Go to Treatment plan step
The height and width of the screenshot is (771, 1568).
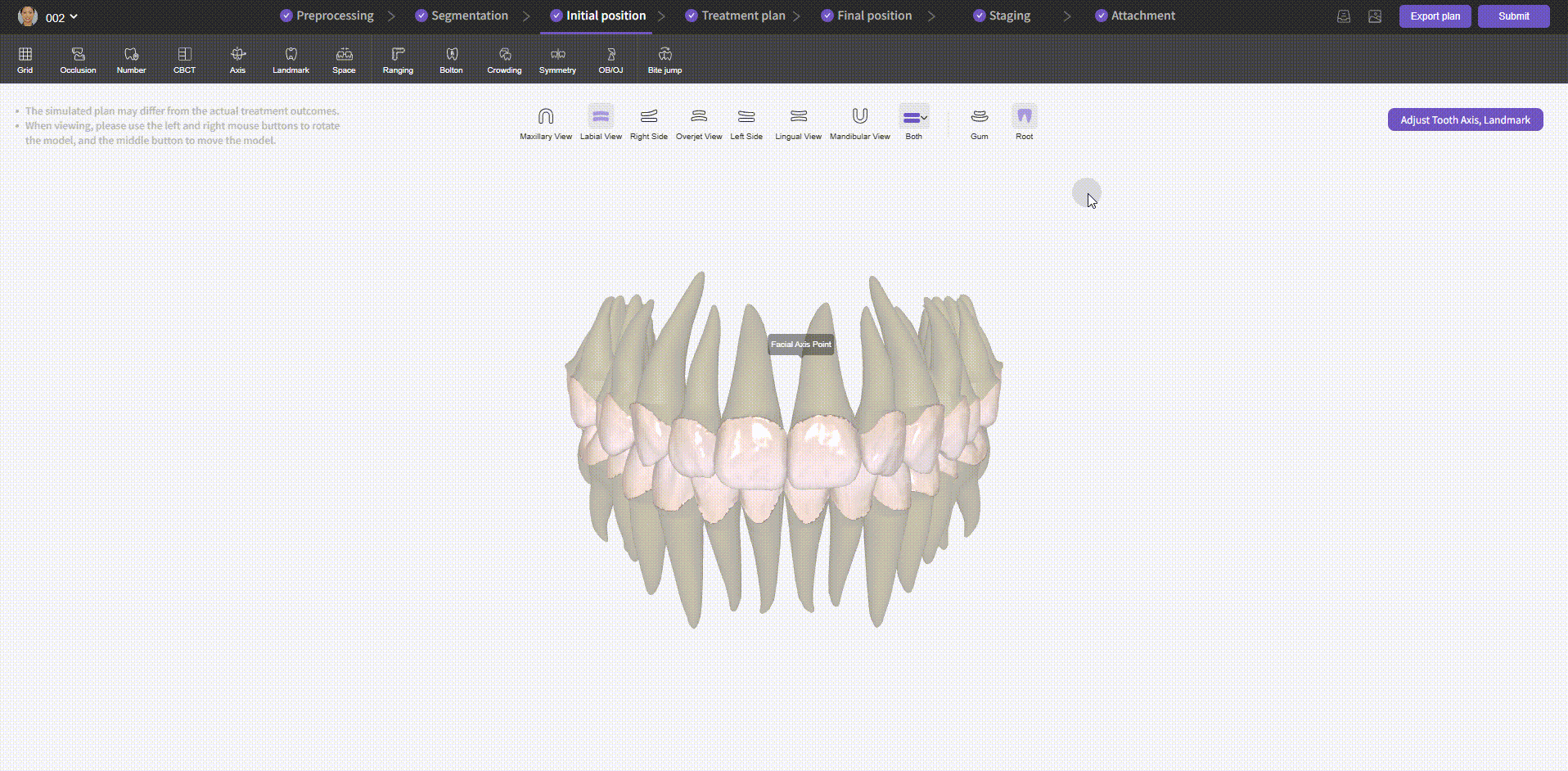click(735, 16)
